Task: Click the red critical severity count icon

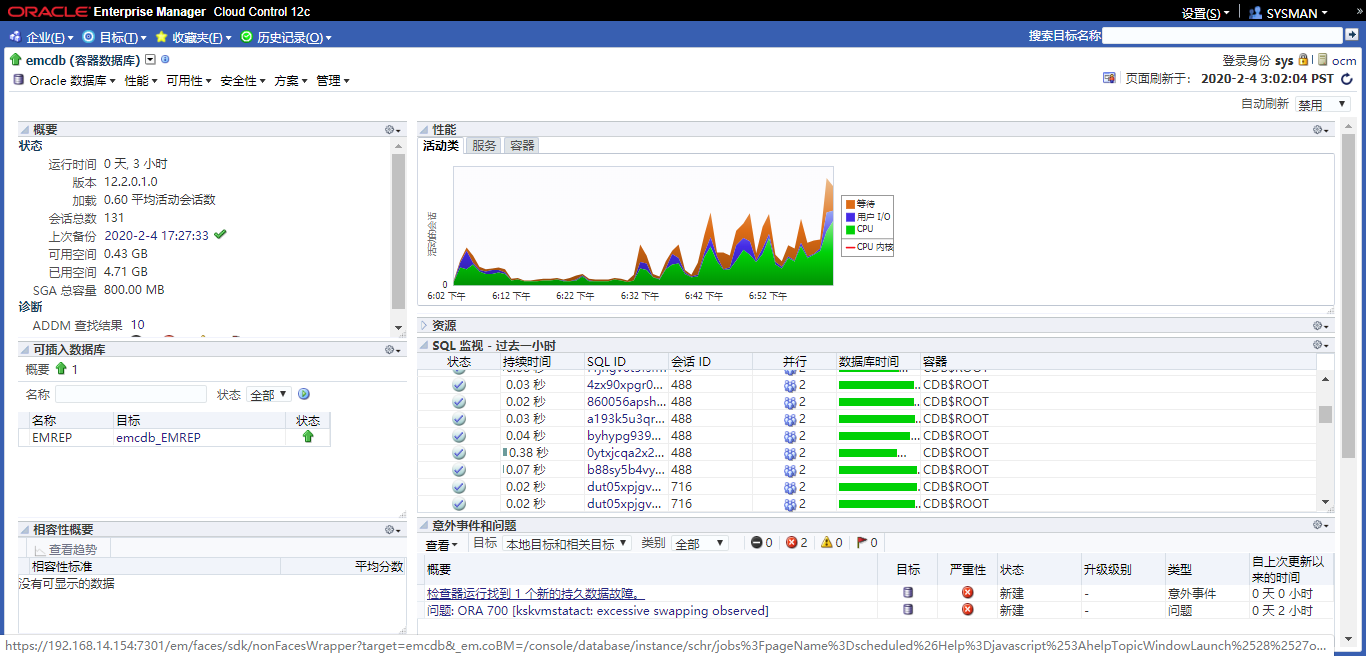Action: (792, 543)
